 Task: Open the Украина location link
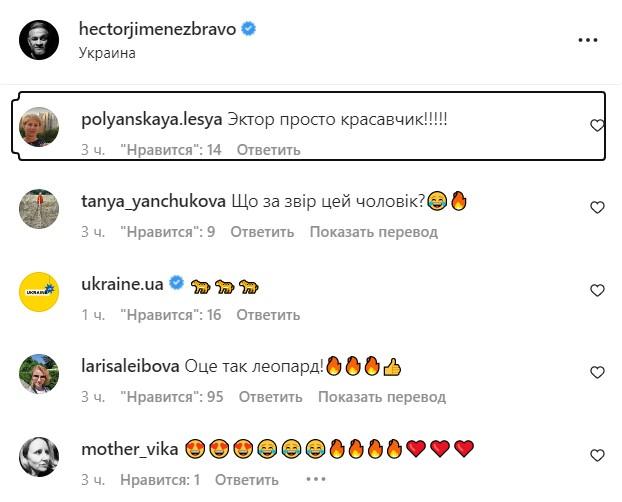pyautogui.click(x=107, y=53)
